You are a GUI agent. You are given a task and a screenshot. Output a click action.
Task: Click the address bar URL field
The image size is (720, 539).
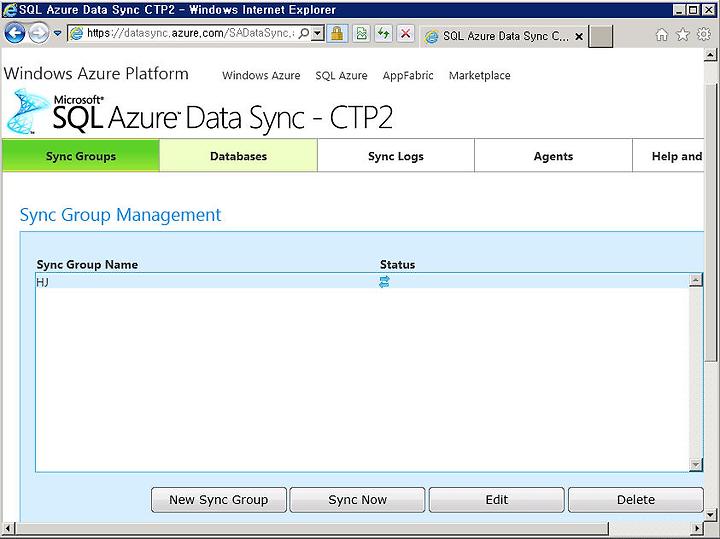190,34
